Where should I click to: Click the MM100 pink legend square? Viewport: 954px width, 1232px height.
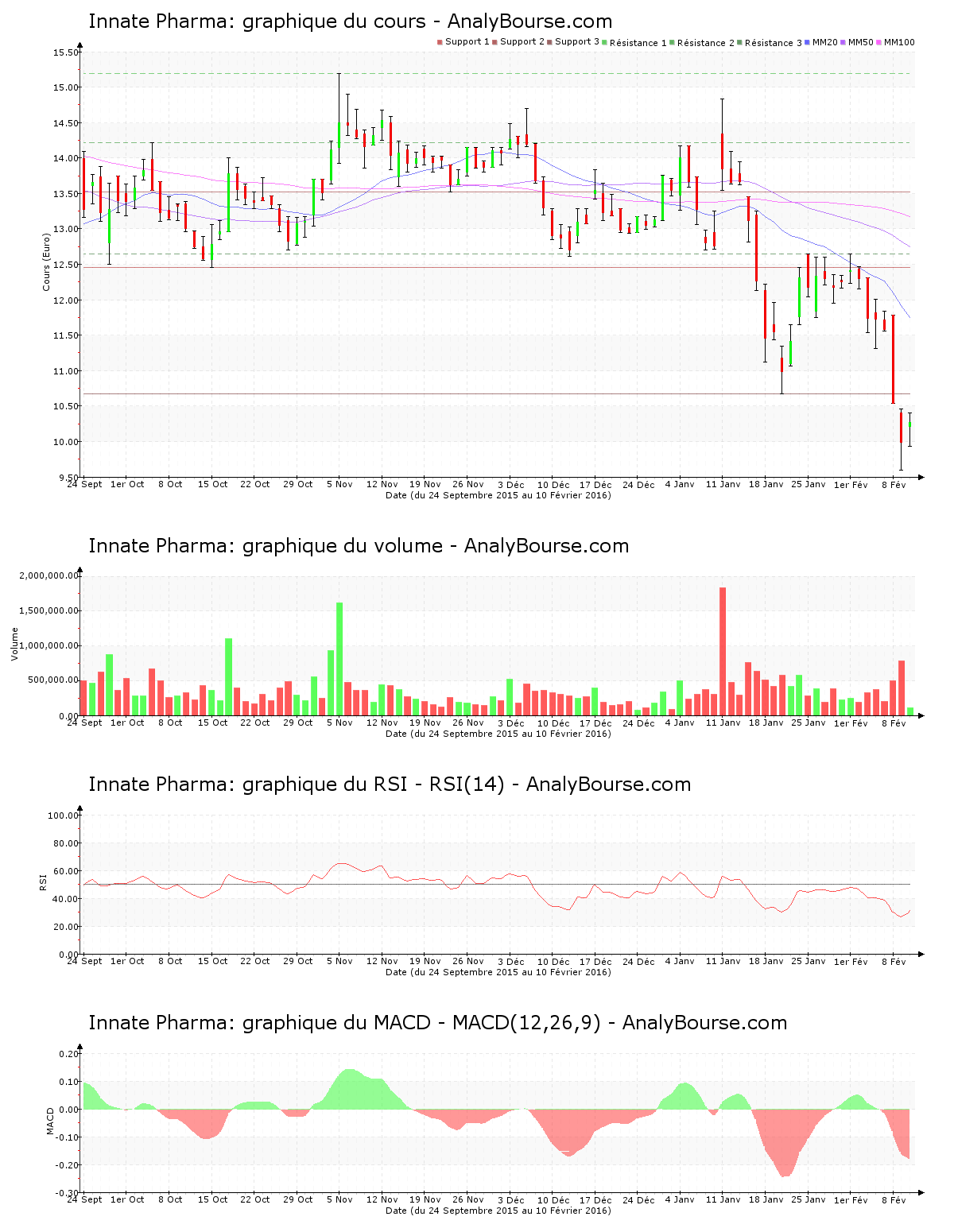point(880,42)
